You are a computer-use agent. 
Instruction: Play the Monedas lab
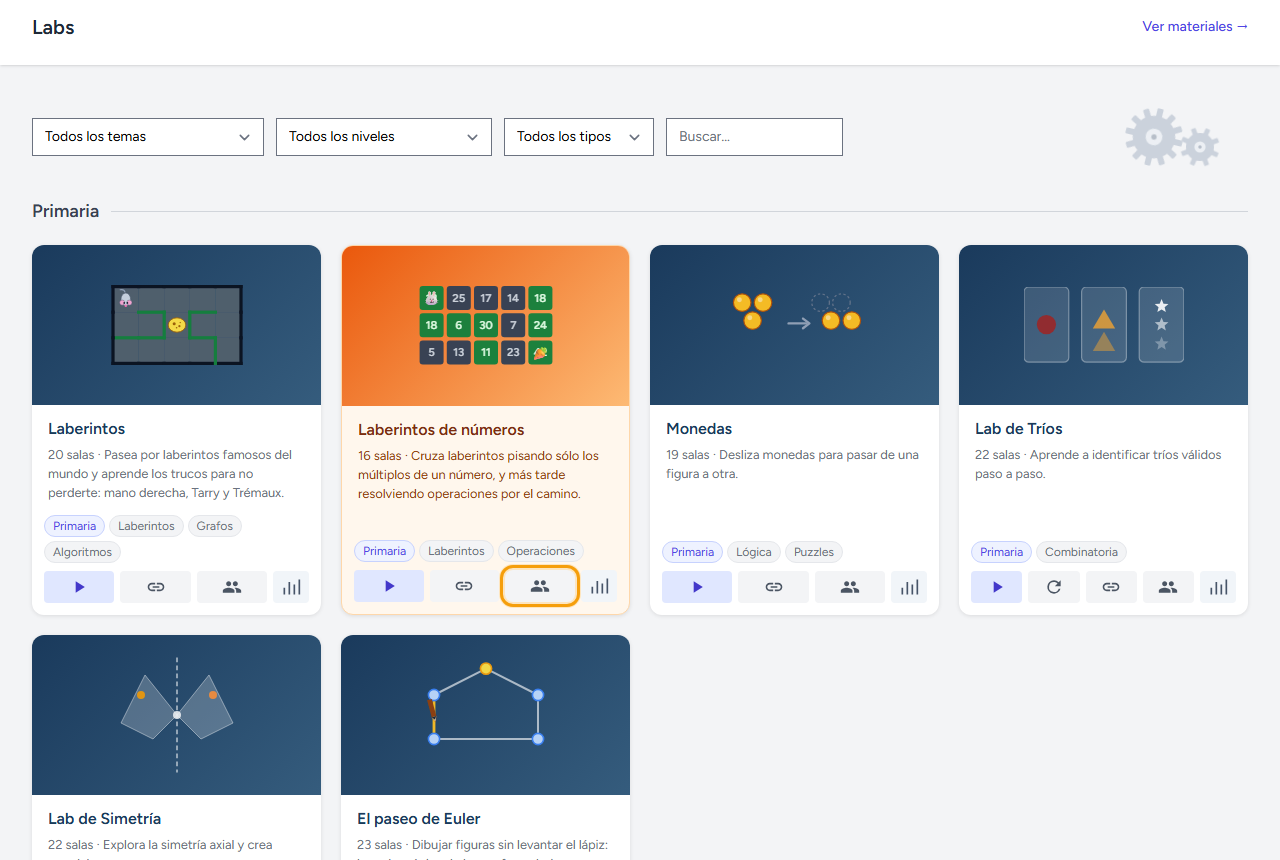click(x=697, y=587)
